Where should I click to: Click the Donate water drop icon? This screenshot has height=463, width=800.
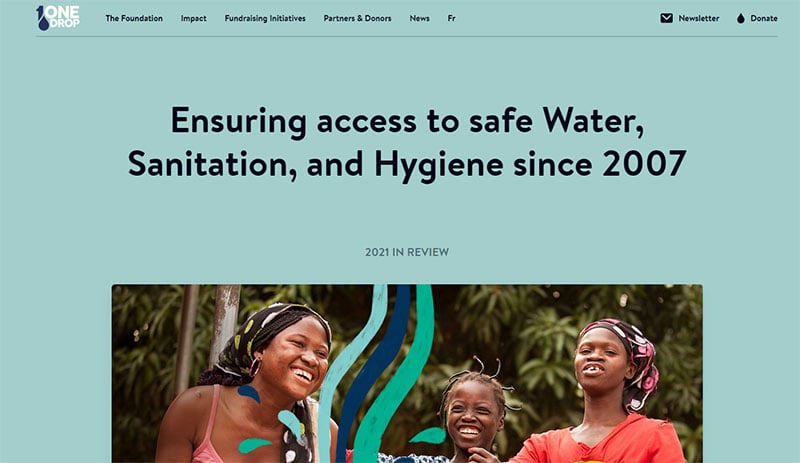pyautogui.click(x=741, y=18)
